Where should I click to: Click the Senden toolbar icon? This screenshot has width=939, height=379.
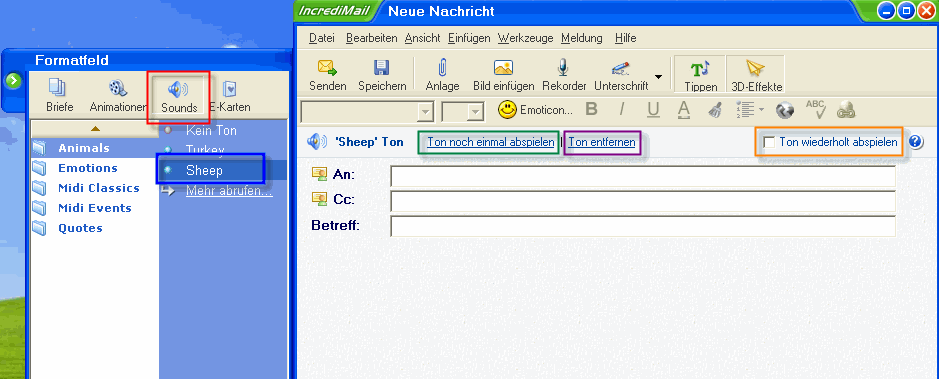(x=328, y=67)
